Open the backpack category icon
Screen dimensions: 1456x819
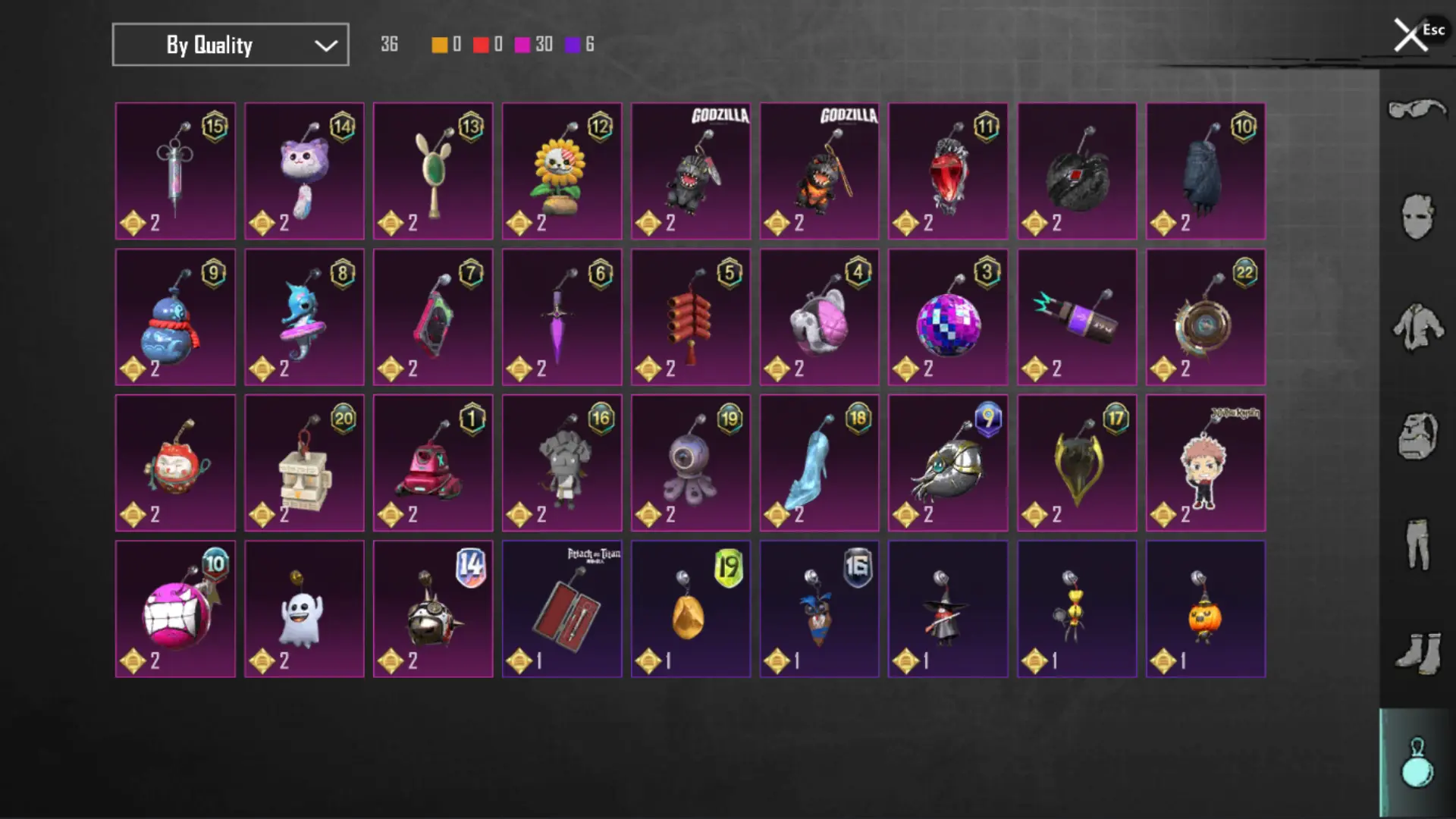pos(1417,436)
